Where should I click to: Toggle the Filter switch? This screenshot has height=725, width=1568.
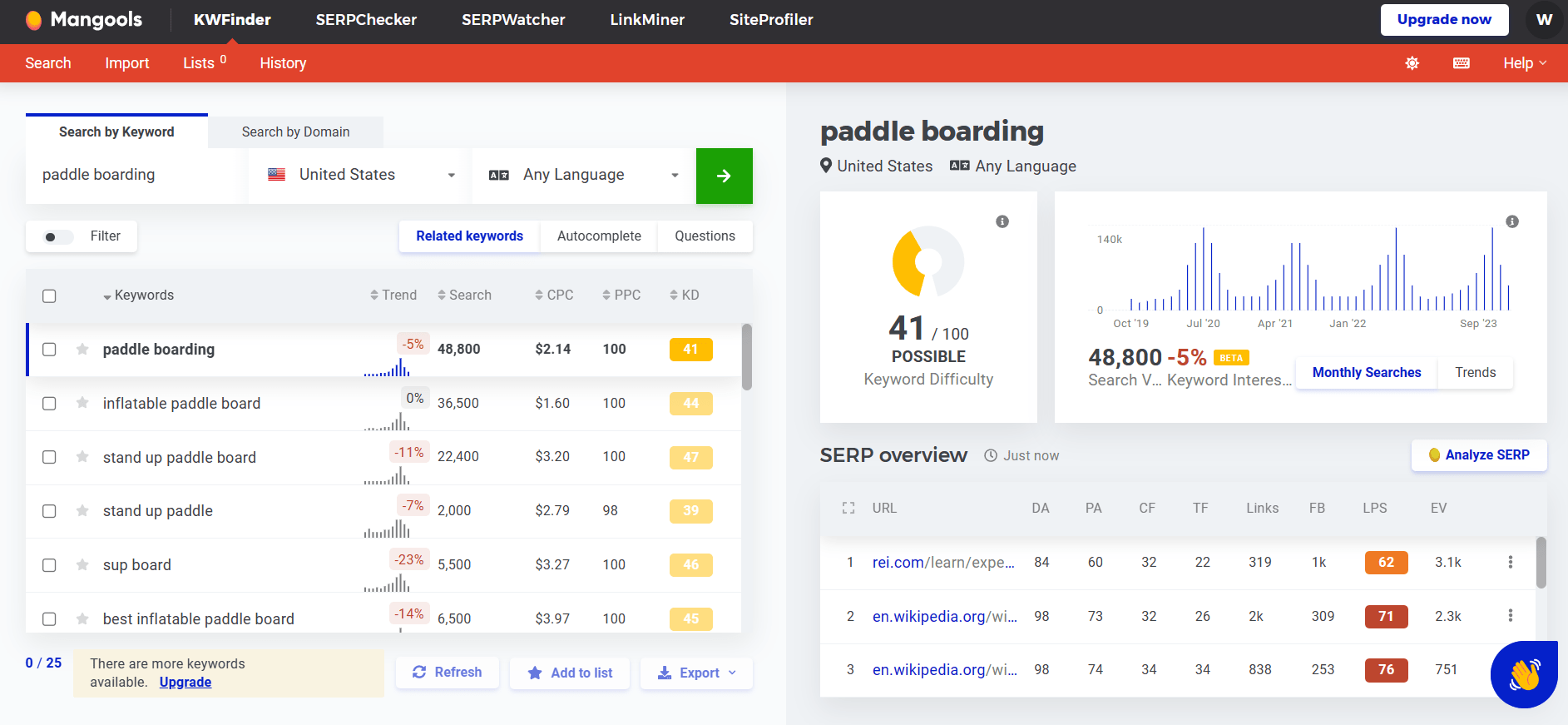click(57, 236)
